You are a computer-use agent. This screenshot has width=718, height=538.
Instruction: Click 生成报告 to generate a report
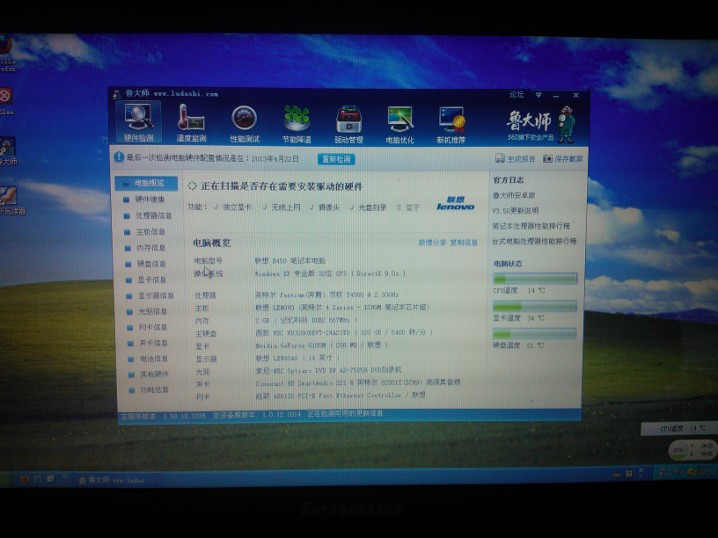pyautogui.click(x=515, y=159)
